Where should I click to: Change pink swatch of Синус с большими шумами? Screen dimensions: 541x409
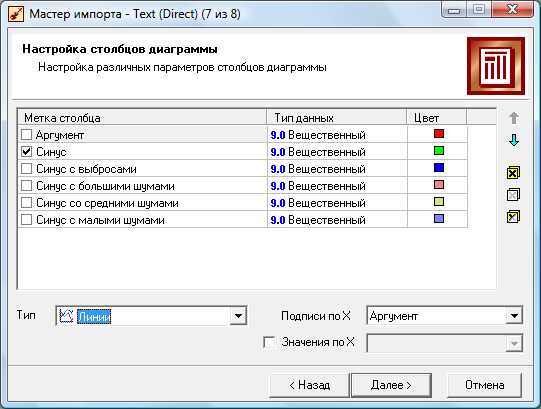click(439, 184)
